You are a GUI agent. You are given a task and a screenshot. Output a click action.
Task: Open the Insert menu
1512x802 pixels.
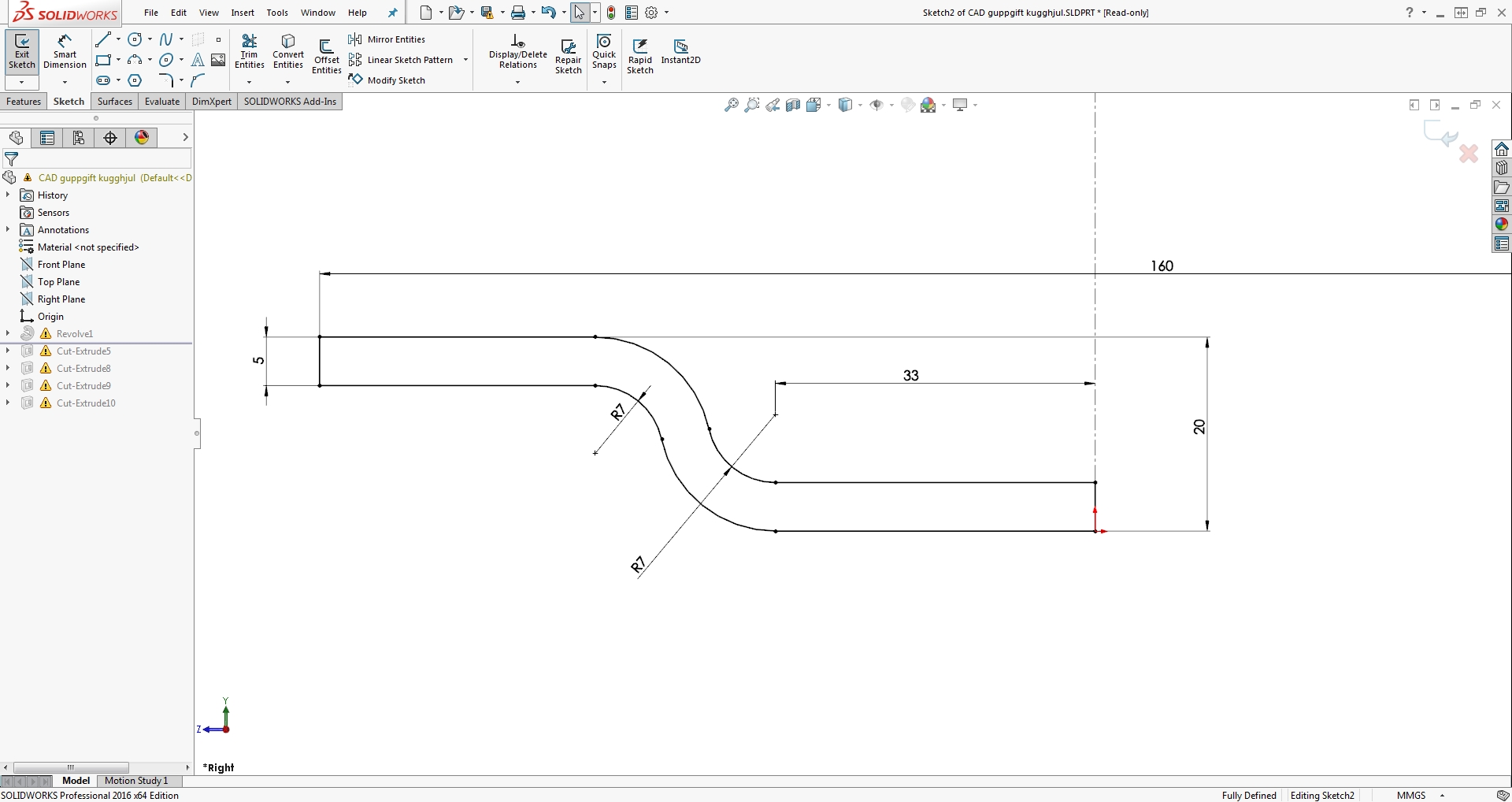pyautogui.click(x=243, y=13)
